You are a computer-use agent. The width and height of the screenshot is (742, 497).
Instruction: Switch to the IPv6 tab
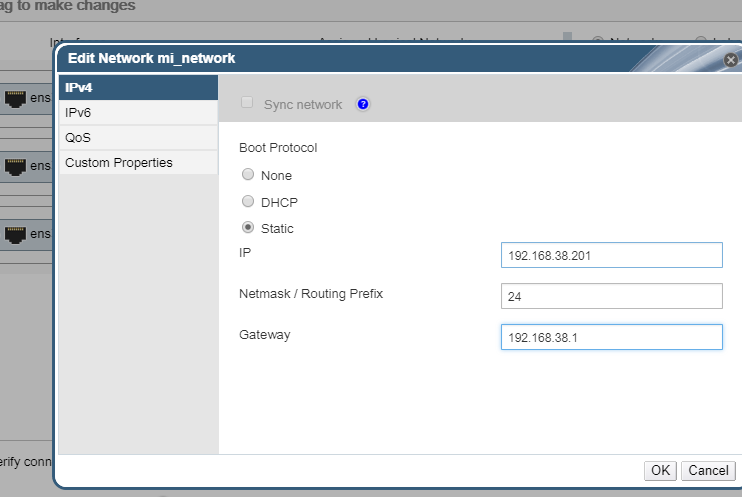pos(139,113)
